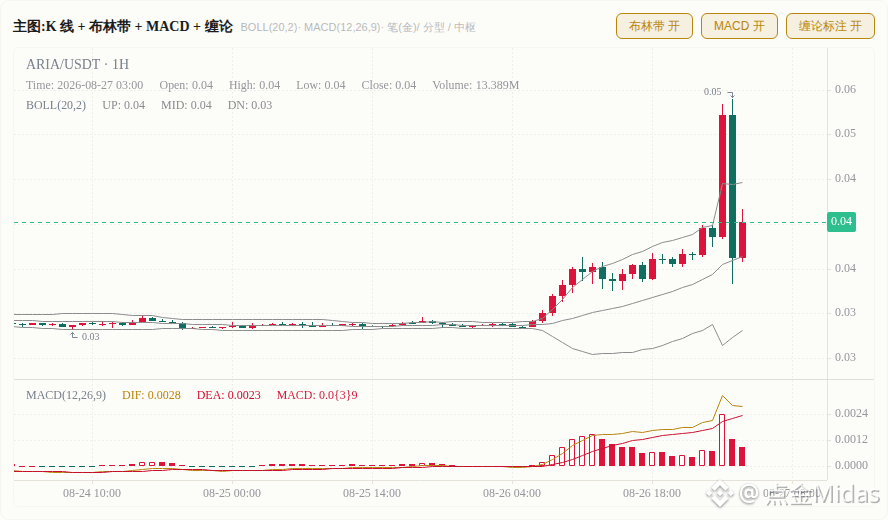Click the Open: 0.04 value
The height and width of the screenshot is (520, 888).
[x=186, y=85]
